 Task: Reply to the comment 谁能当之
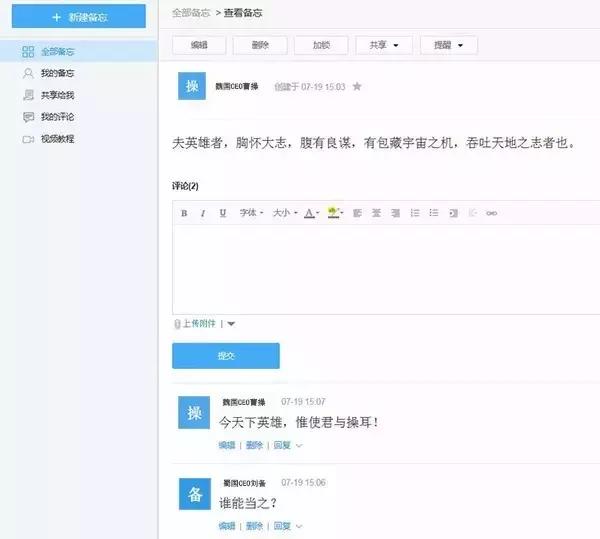tap(282, 526)
